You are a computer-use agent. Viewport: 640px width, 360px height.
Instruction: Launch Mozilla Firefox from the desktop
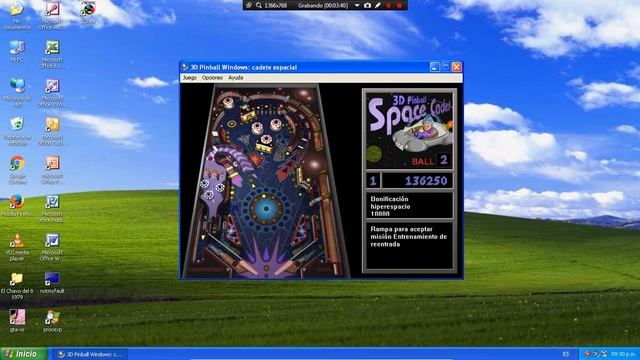pyautogui.click(x=17, y=205)
